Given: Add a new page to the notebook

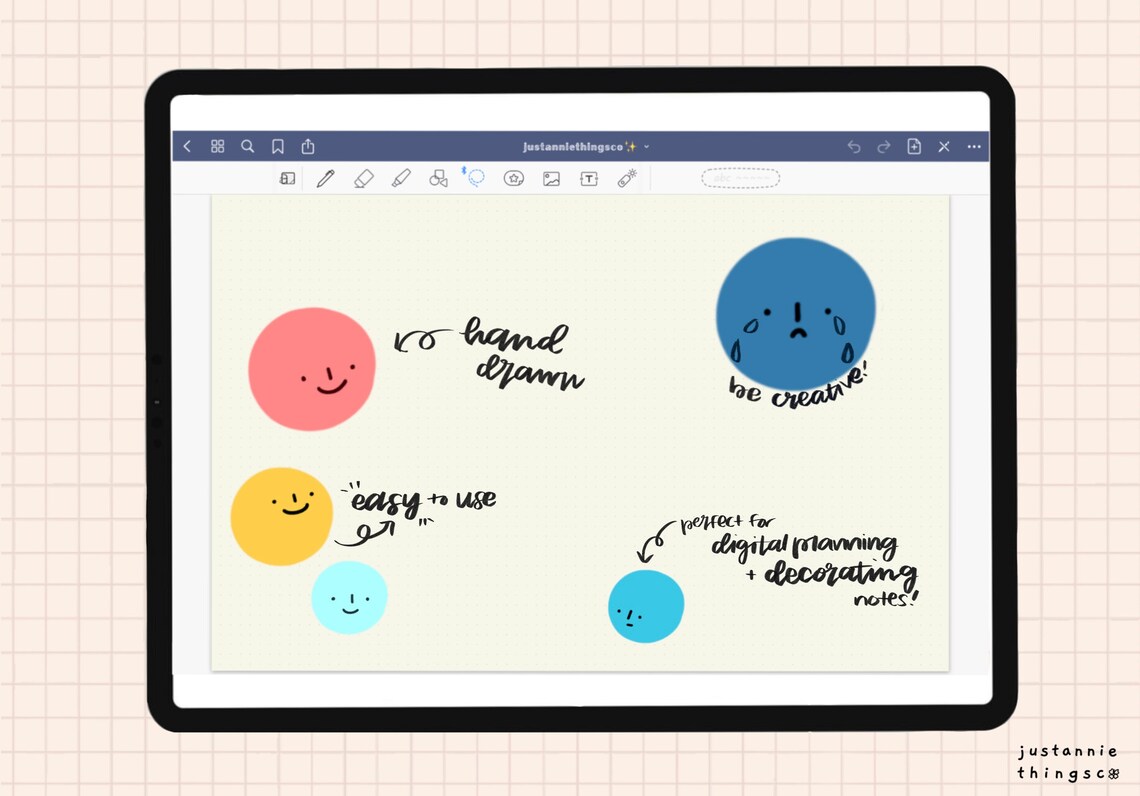Looking at the screenshot, I should coord(914,146).
